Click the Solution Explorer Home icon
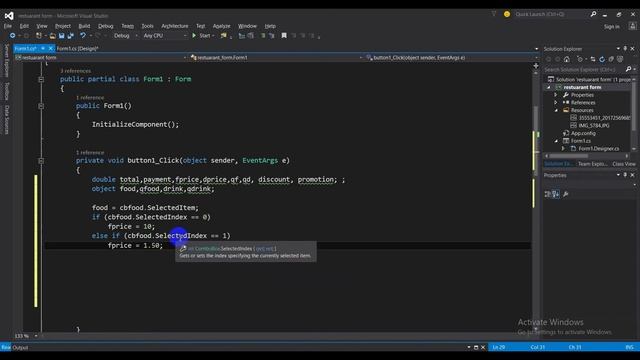This screenshot has width=640, height=360. [x=567, y=60]
